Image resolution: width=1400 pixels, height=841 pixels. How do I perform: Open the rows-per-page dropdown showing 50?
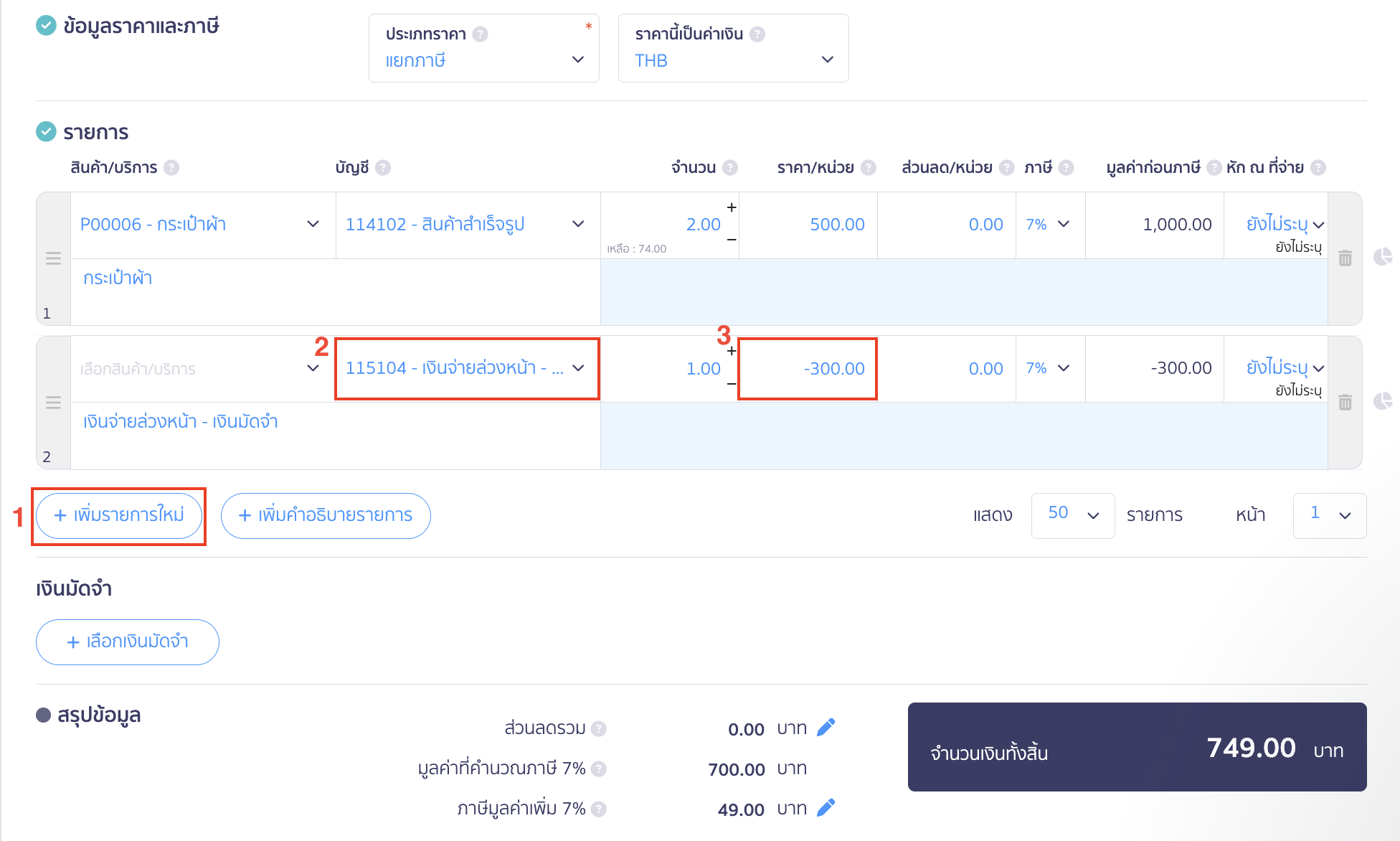1072,515
